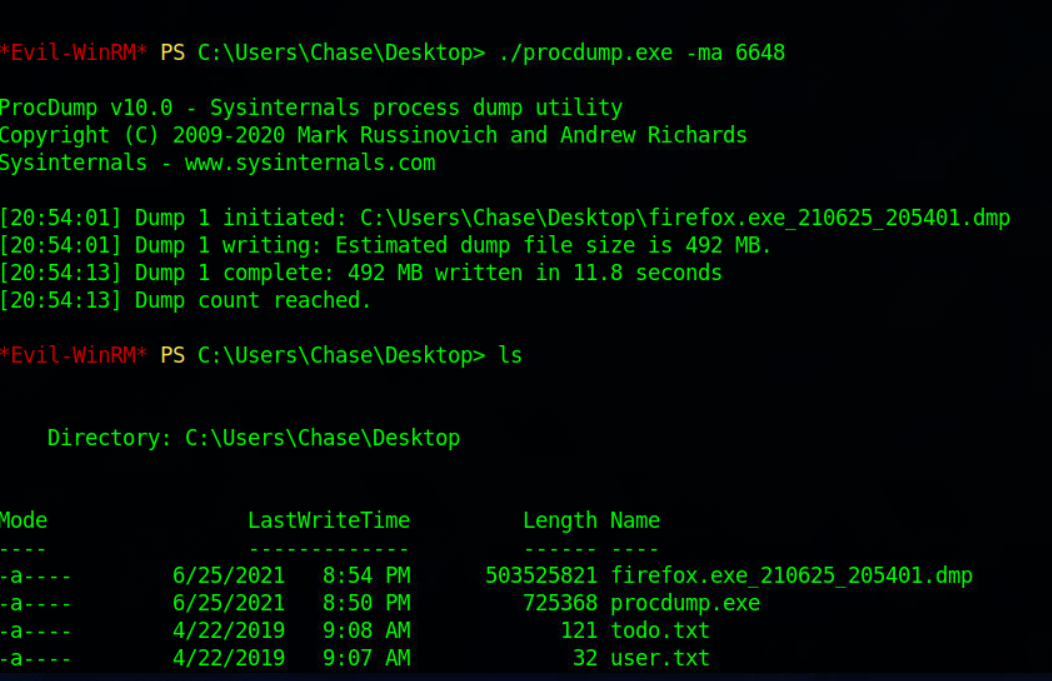Click the './procdump.exe -ma 6648' command text
Image resolution: width=1052 pixels, height=681 pixels.
pos(641,53)
